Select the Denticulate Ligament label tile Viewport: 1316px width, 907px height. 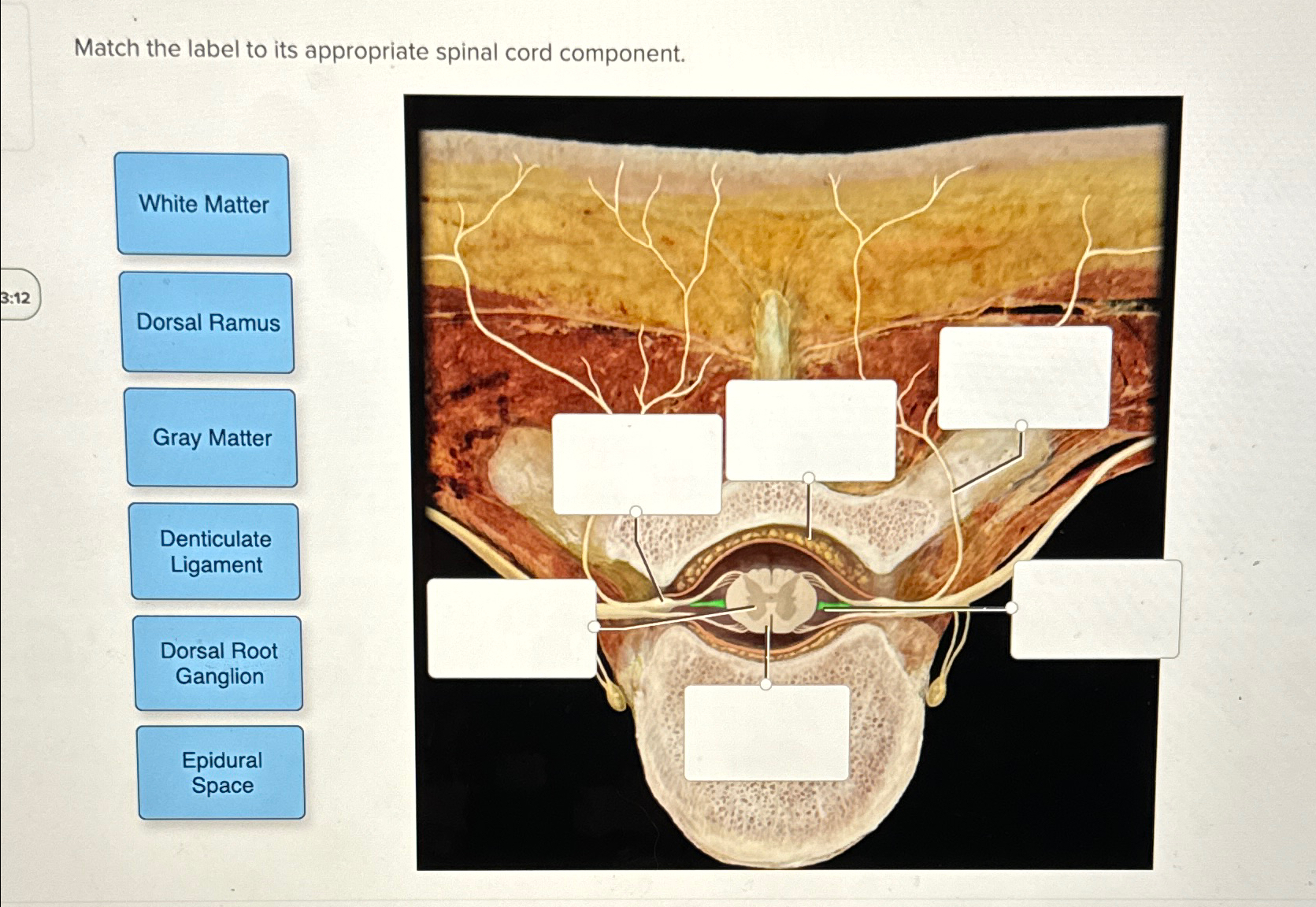[216, 552]
